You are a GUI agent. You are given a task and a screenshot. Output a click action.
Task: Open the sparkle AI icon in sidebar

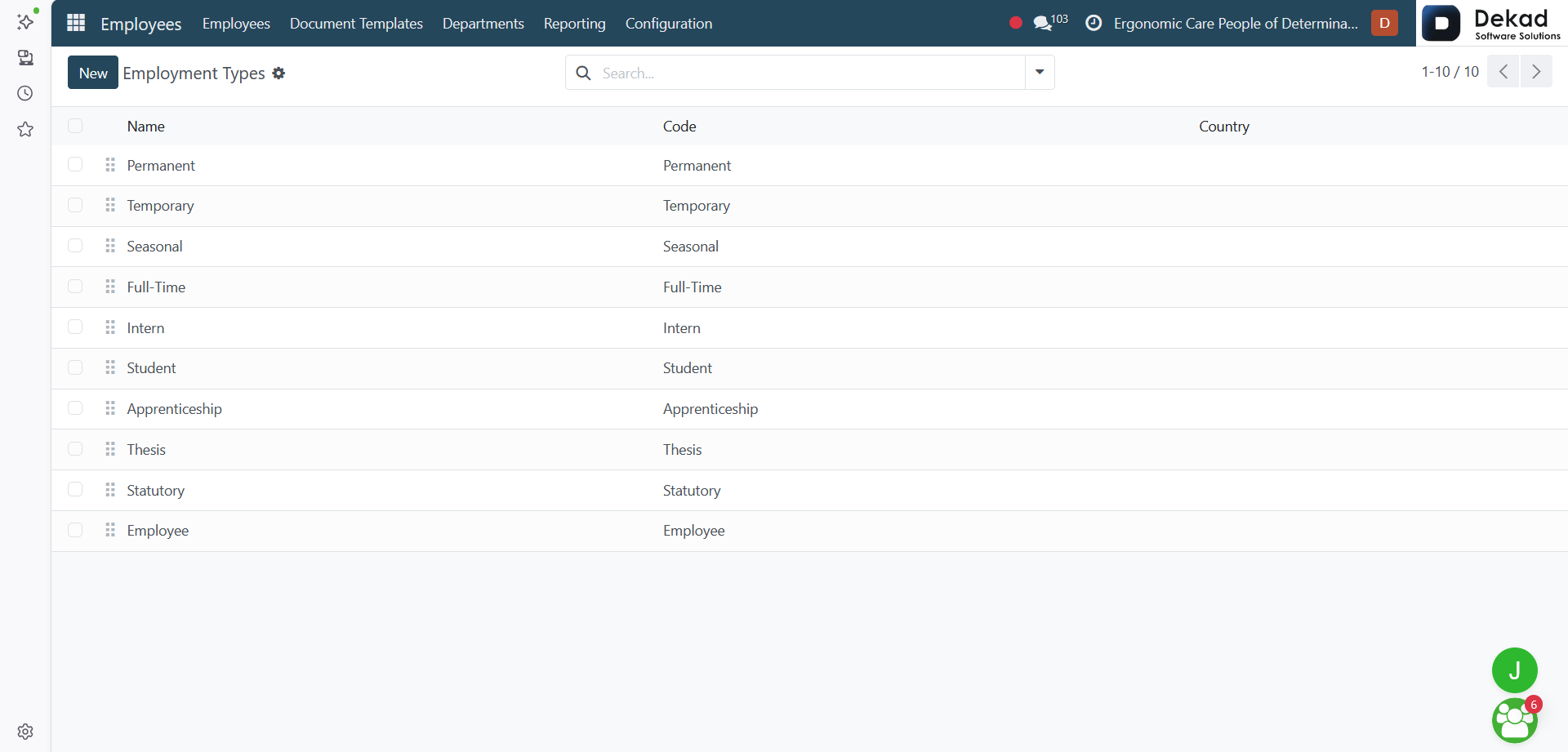click(25, 20)
